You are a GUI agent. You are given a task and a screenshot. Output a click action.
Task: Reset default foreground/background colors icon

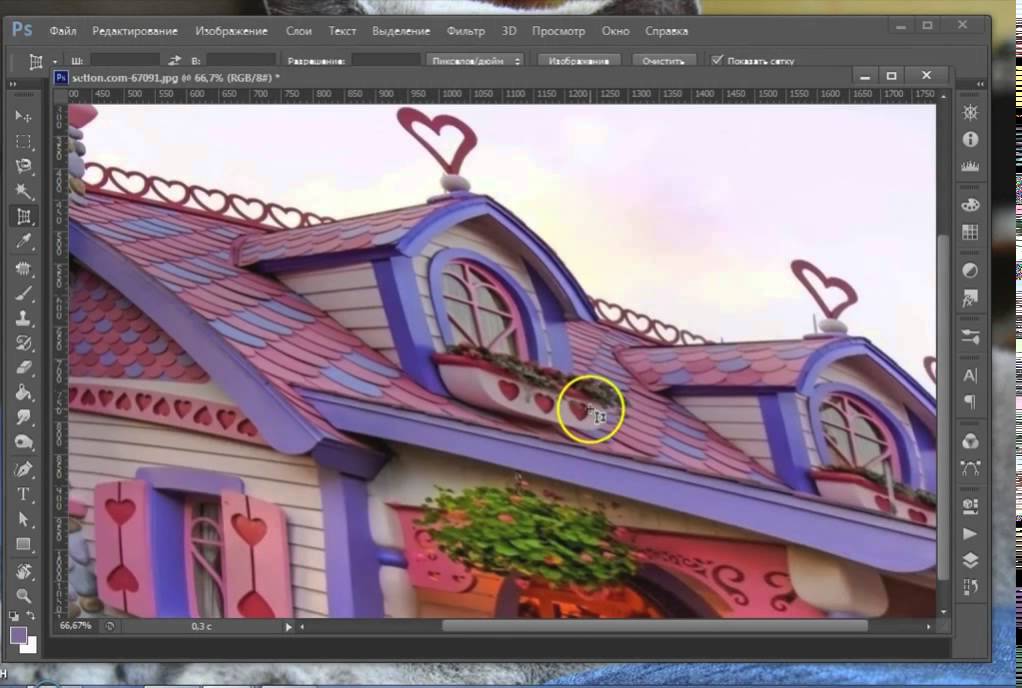coord(14,615)
